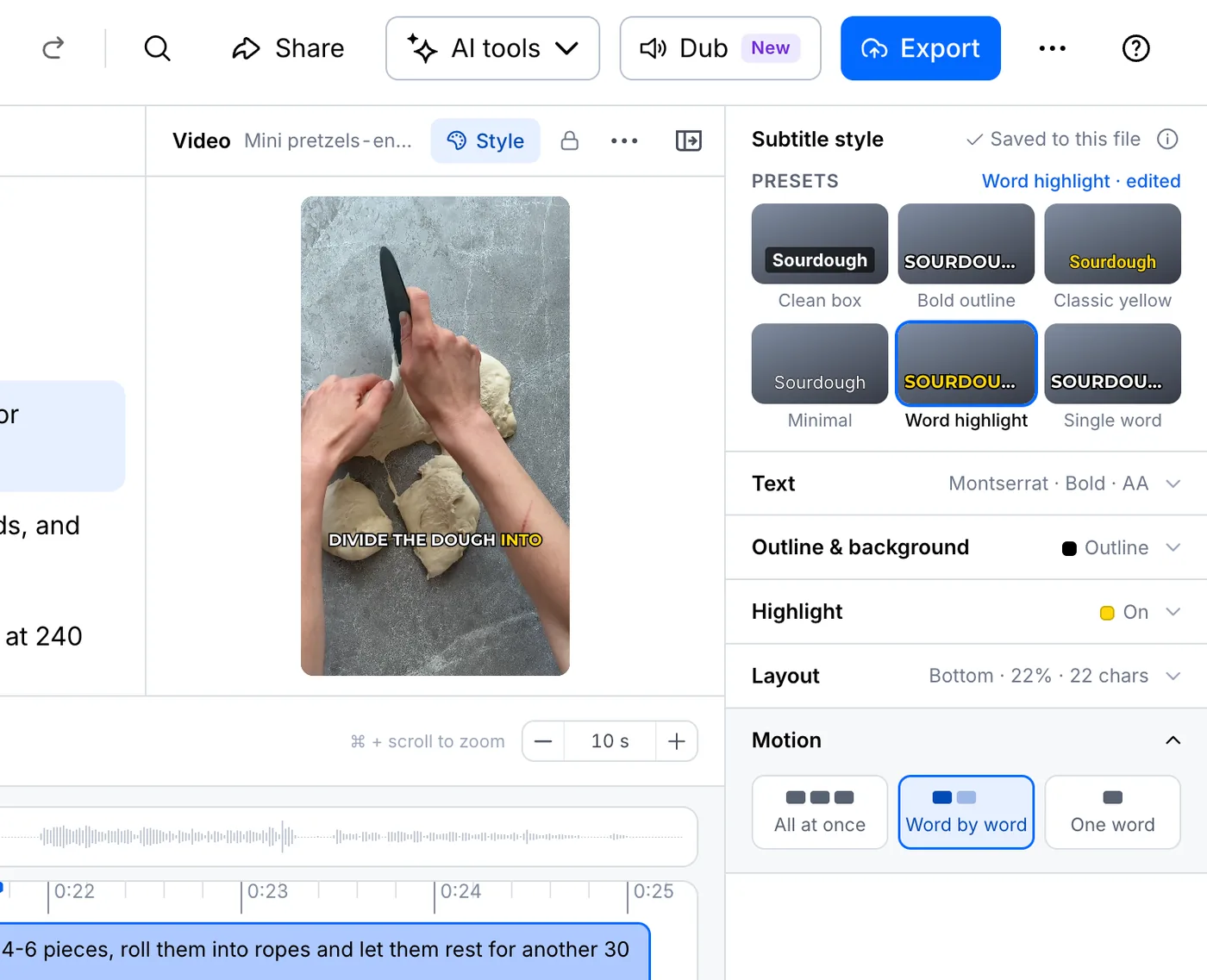This screenshot has height=980, width=1207.
Task: Click the Video panel title
Action: click(x=202, y=140)
